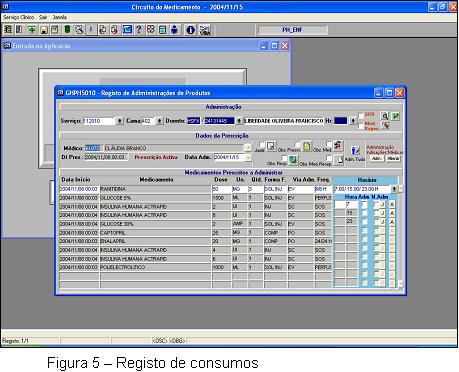Screen dimensions: 459x372
Task: Check N.Adm box for hour 23
Action: click(x=377, y=222)
